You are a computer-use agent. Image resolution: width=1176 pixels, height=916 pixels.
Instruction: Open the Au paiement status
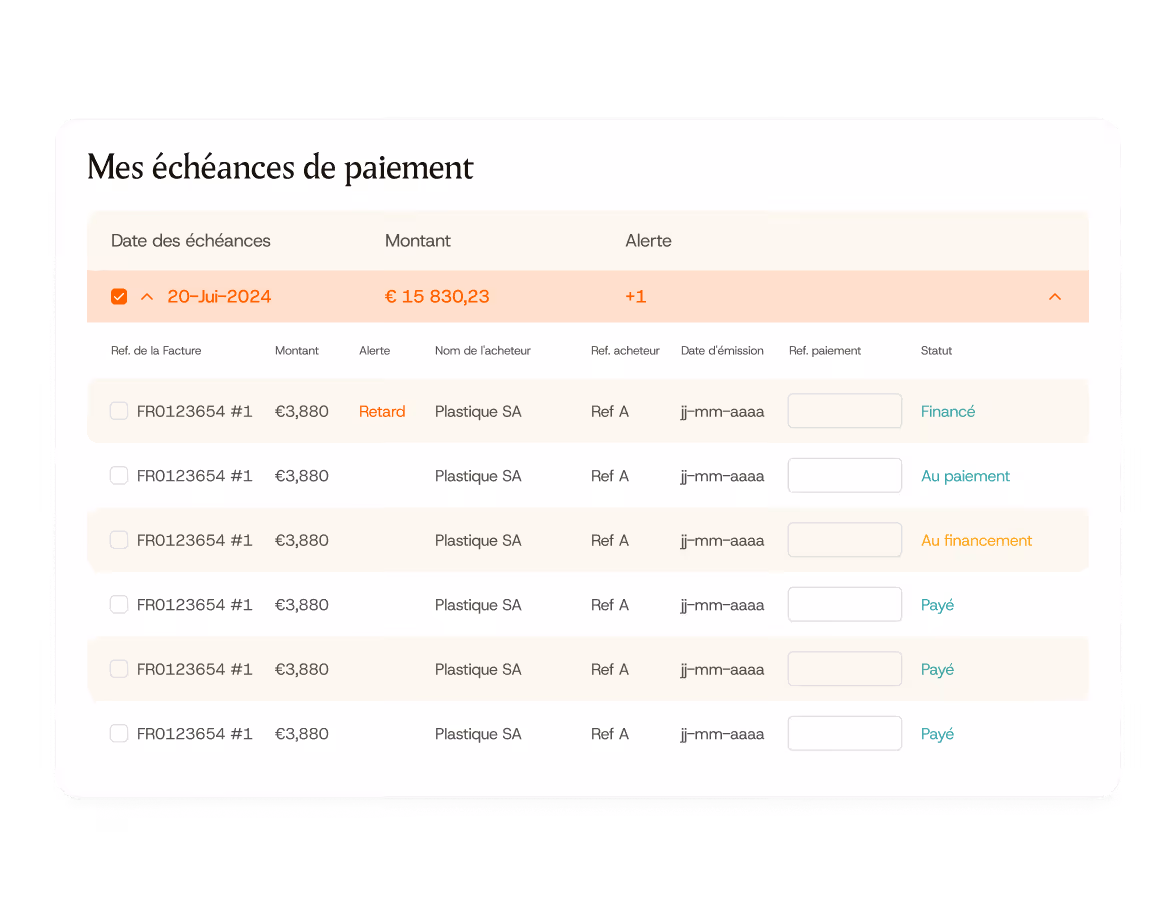point(965,476)
